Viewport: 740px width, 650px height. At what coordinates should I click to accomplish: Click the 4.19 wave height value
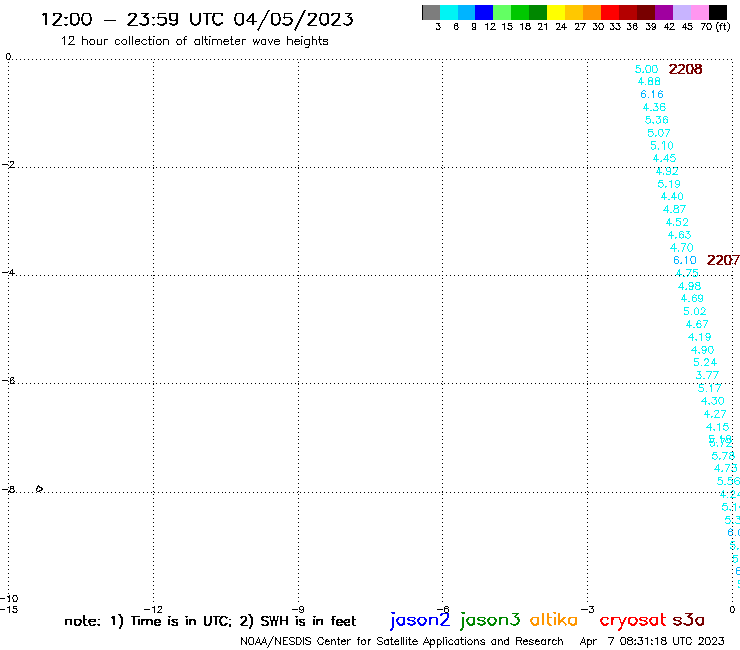(699, 337)
